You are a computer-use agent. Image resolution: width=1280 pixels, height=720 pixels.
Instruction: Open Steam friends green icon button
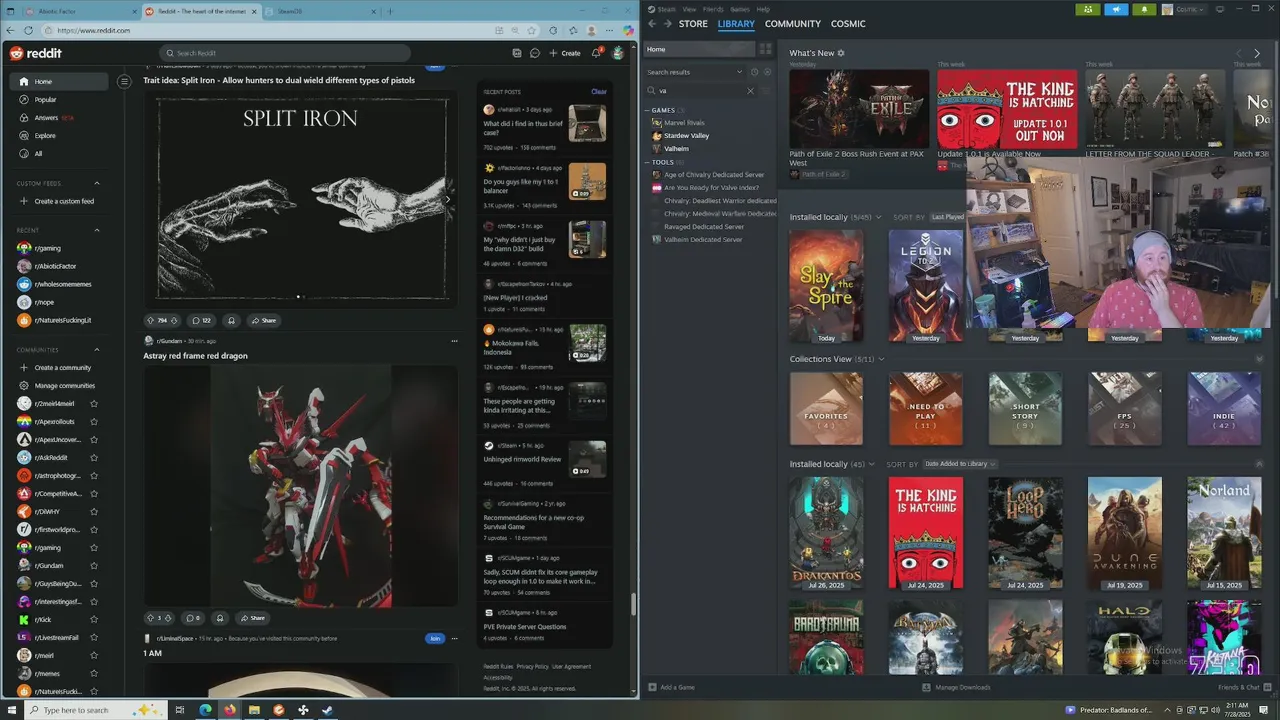tap(1088, 9)
